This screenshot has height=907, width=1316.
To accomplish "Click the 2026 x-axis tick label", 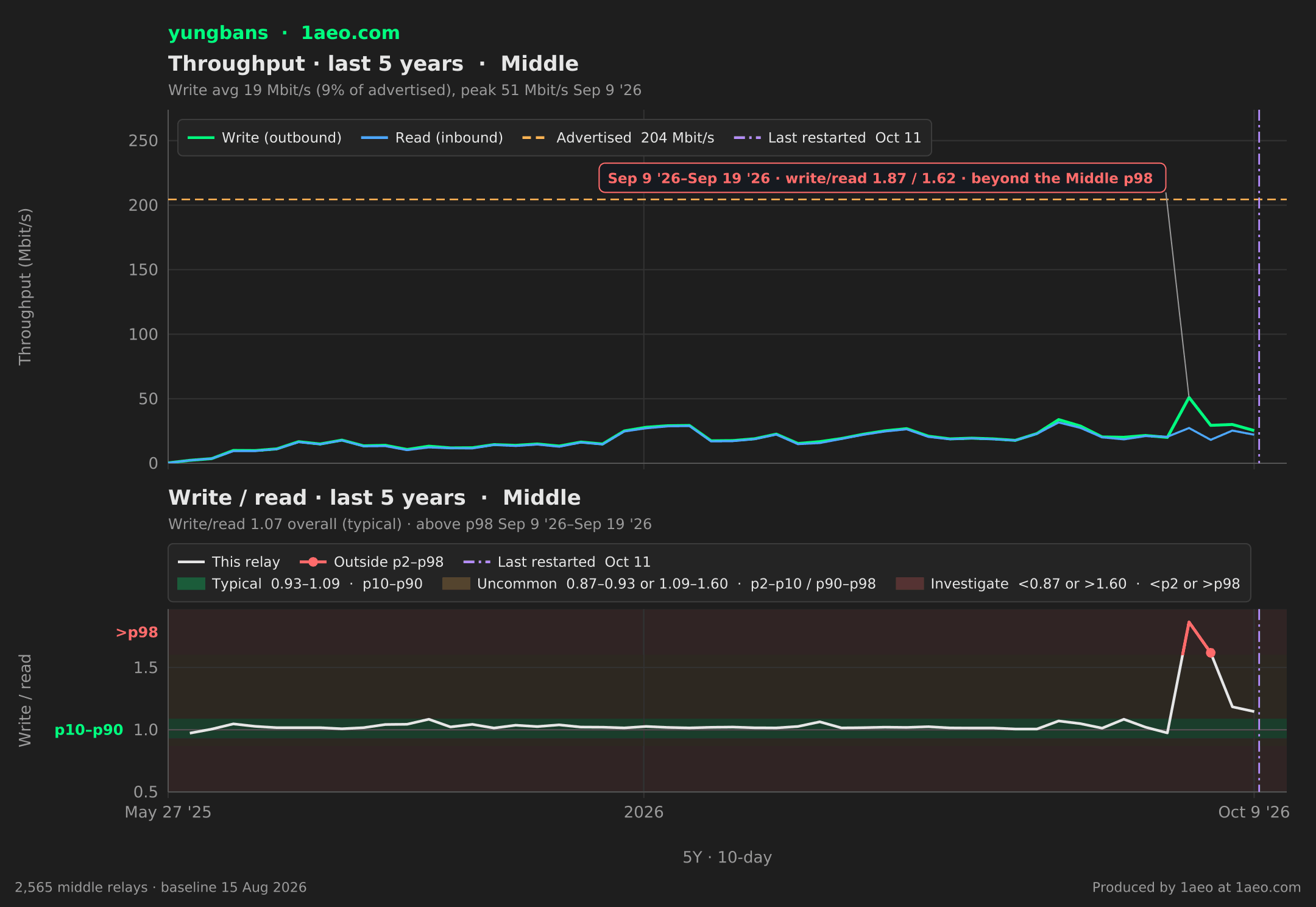I will (644, 812).
